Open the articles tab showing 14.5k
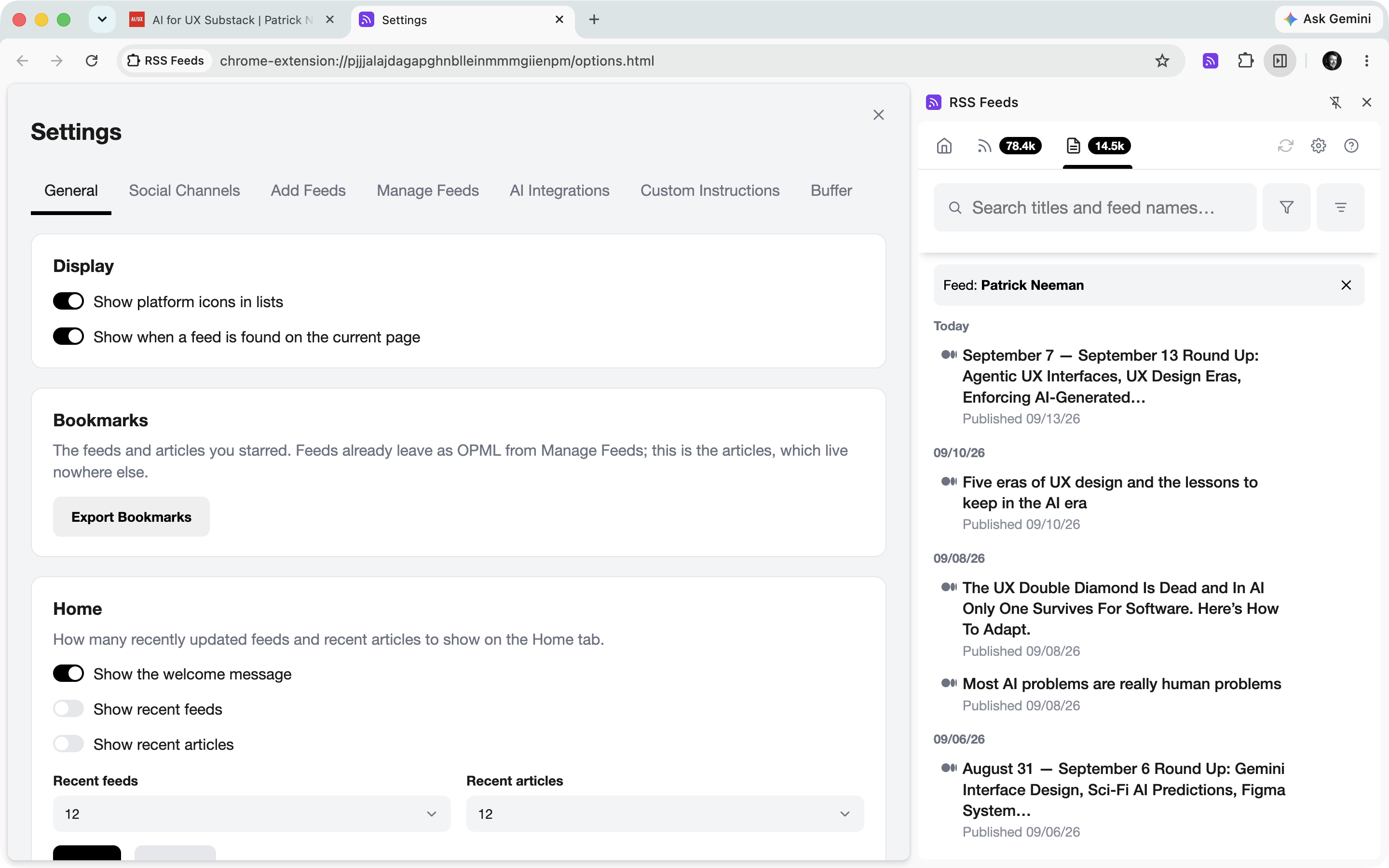1389x868 pixels. click(x=1097, y=146)
